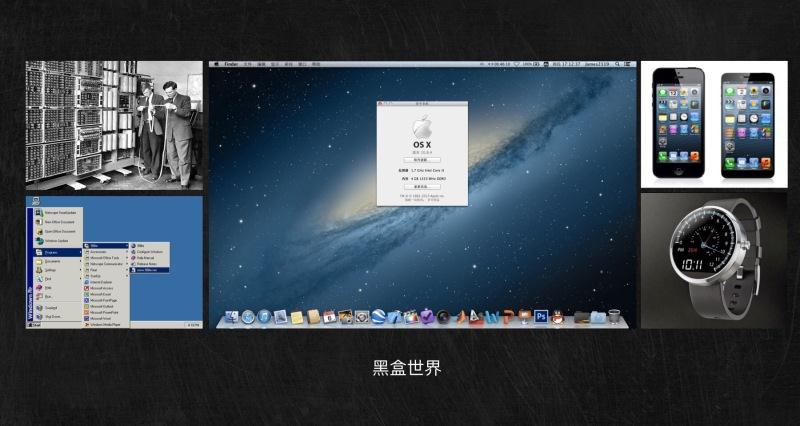Click the vintage computer room photo
The width and height of the screenshot is (800, 426).
click(114, 126)
